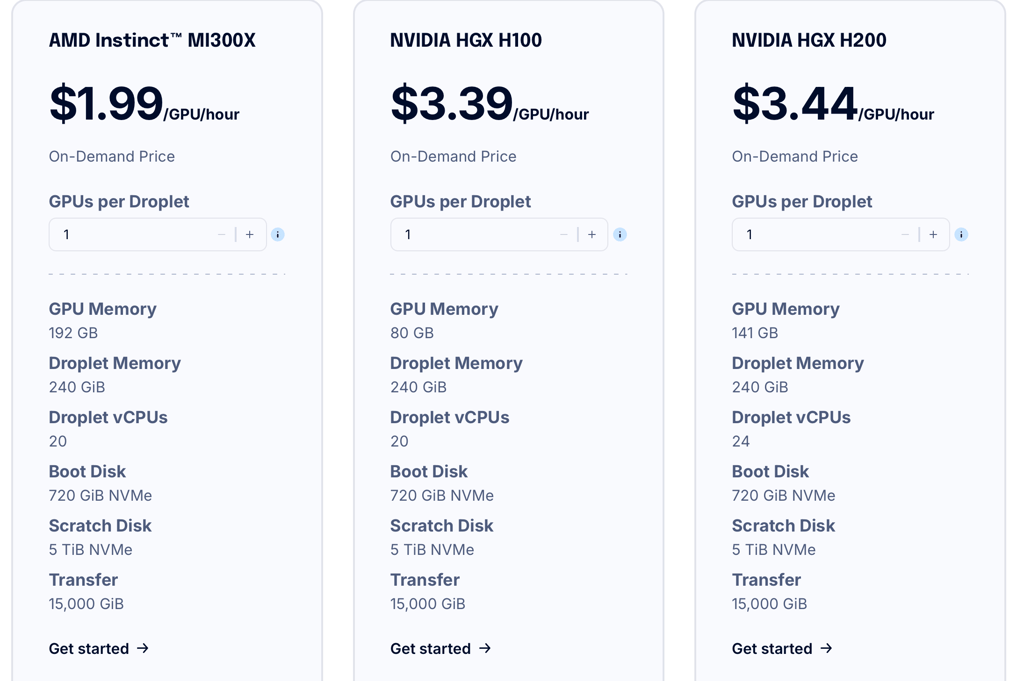This screenshot has width=1024, height=681.
Task: Click 240 GiB Droplet Memory on MI300X card
Action: coord(77,387)
